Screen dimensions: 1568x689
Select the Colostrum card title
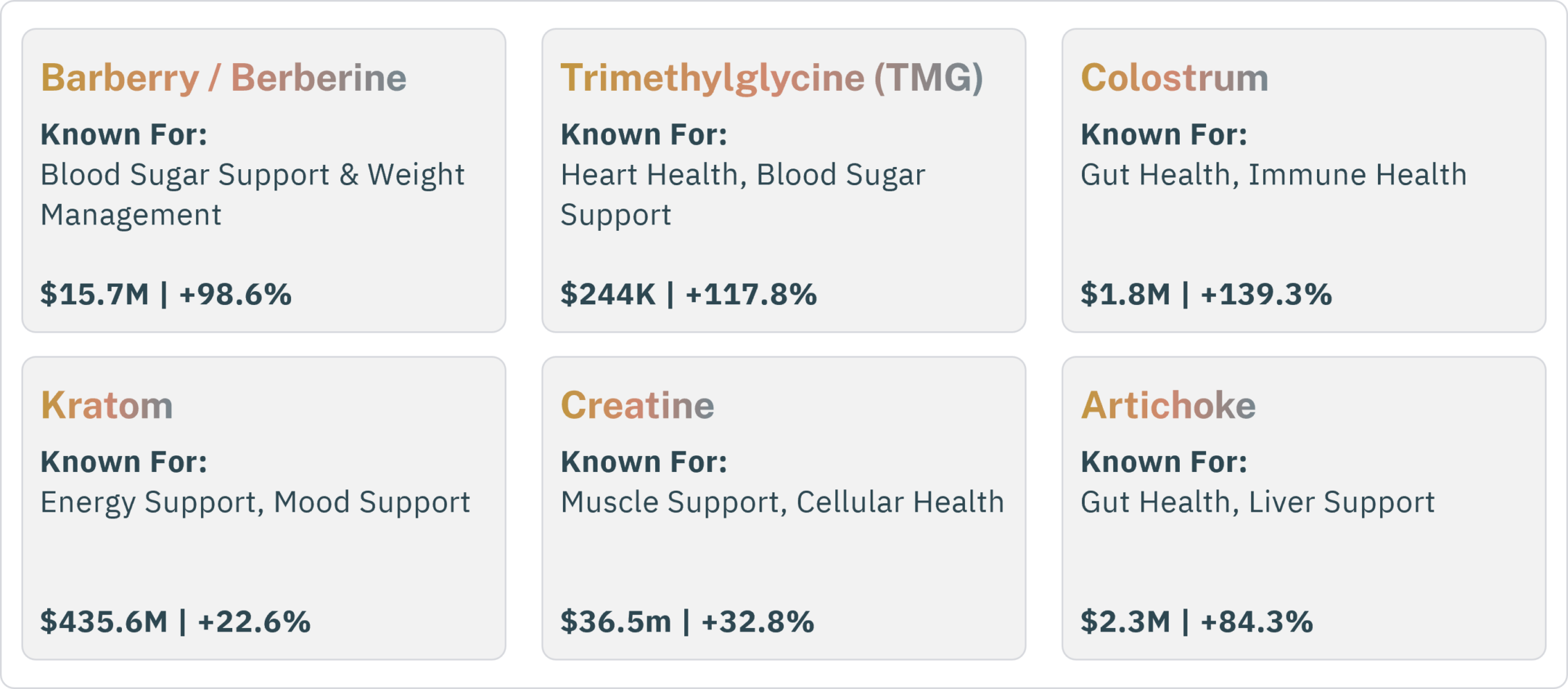pyautogui.click(x=1174, y=78)
